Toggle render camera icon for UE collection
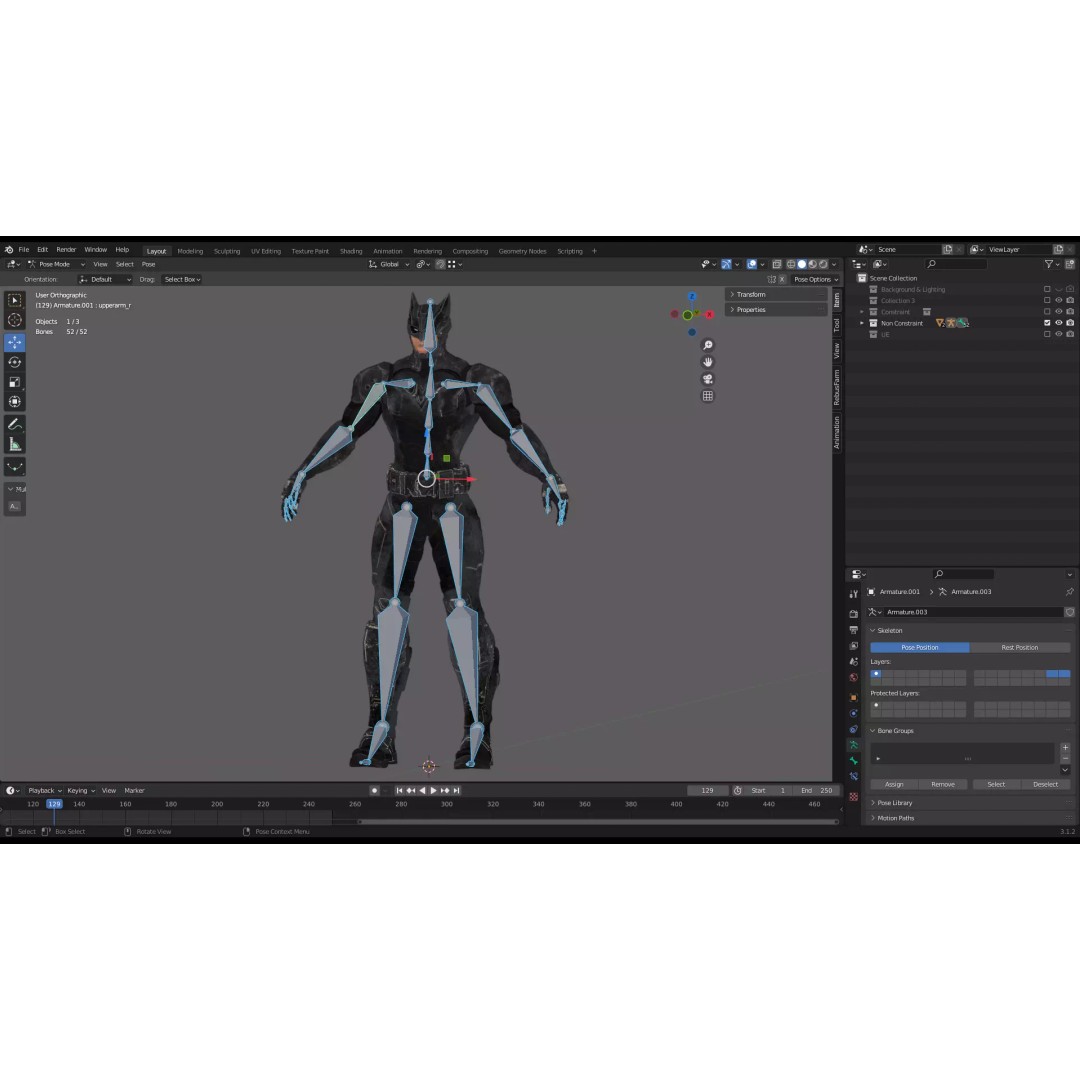The width and height of the screenshot is (1080, 1080). 1070,334
